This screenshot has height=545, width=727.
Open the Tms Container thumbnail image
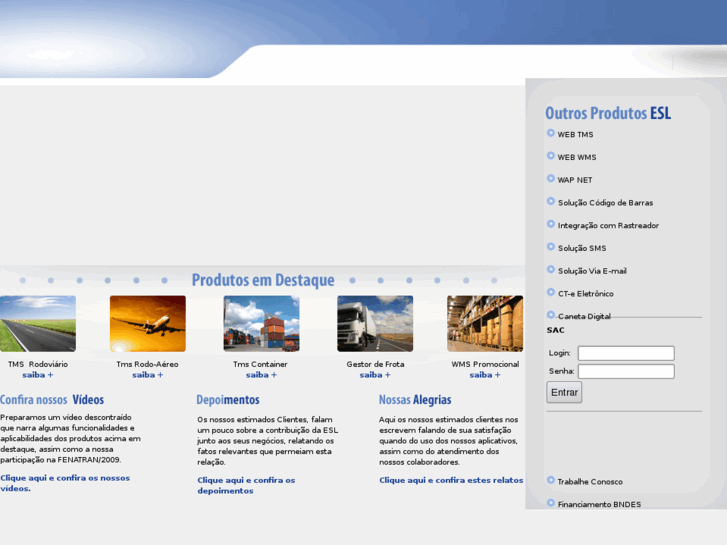tap(261, 323)
